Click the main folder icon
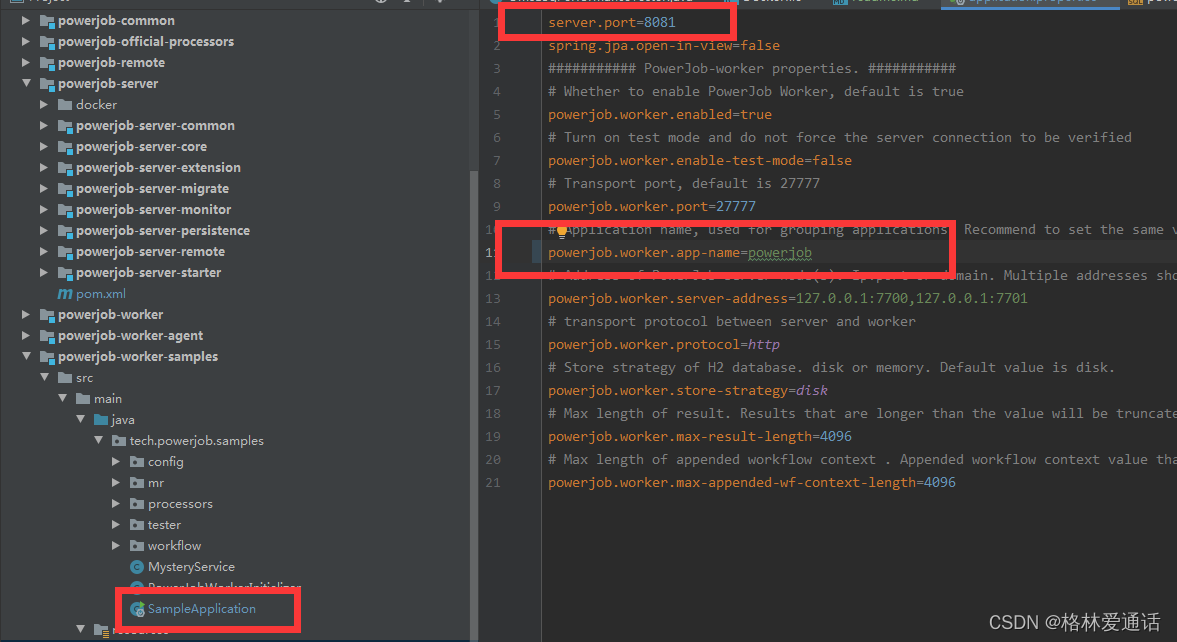The height and width of the screenshot is (642, 1177). click(83, 399)
